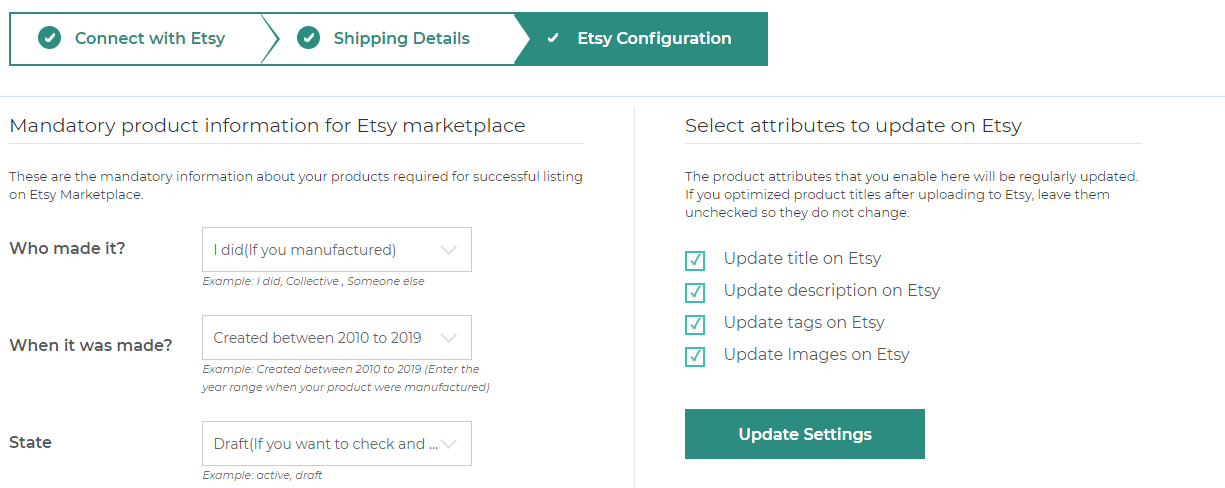Open the Who made it dropdown
This screenshot has width=1225, height=488.
coord(337,250)
